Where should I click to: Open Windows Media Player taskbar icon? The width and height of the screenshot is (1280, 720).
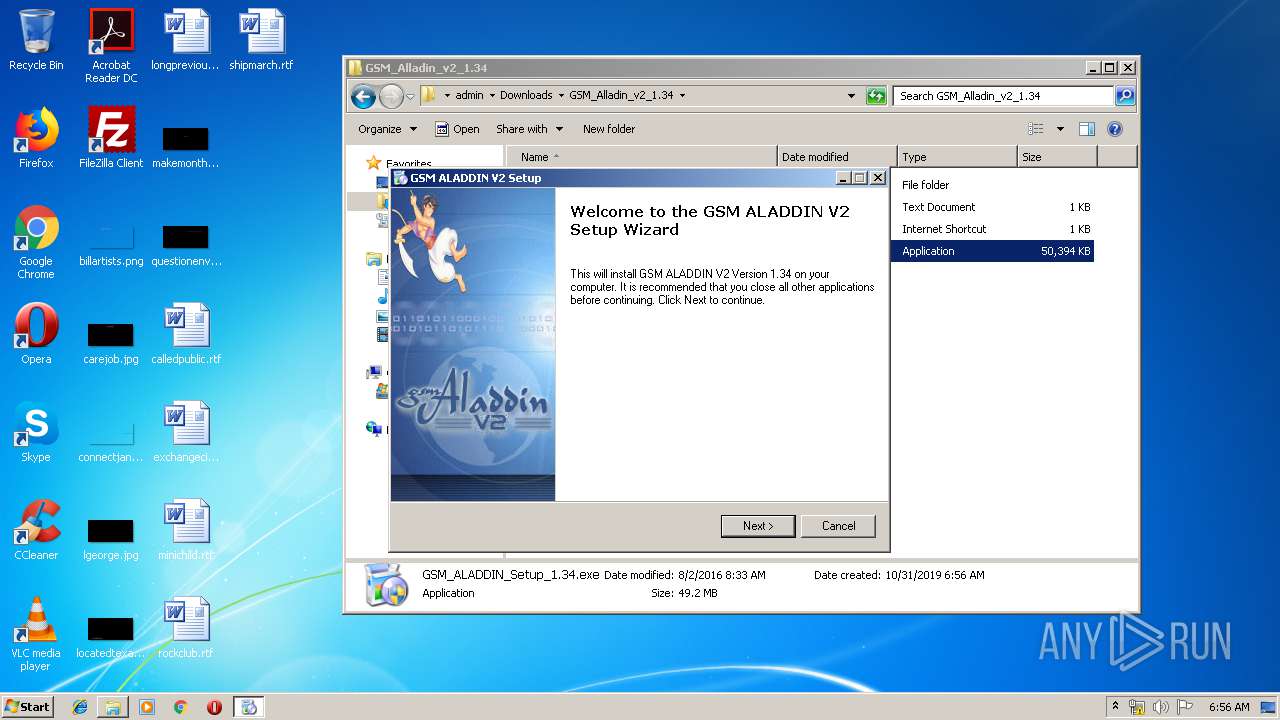(147, 707)
